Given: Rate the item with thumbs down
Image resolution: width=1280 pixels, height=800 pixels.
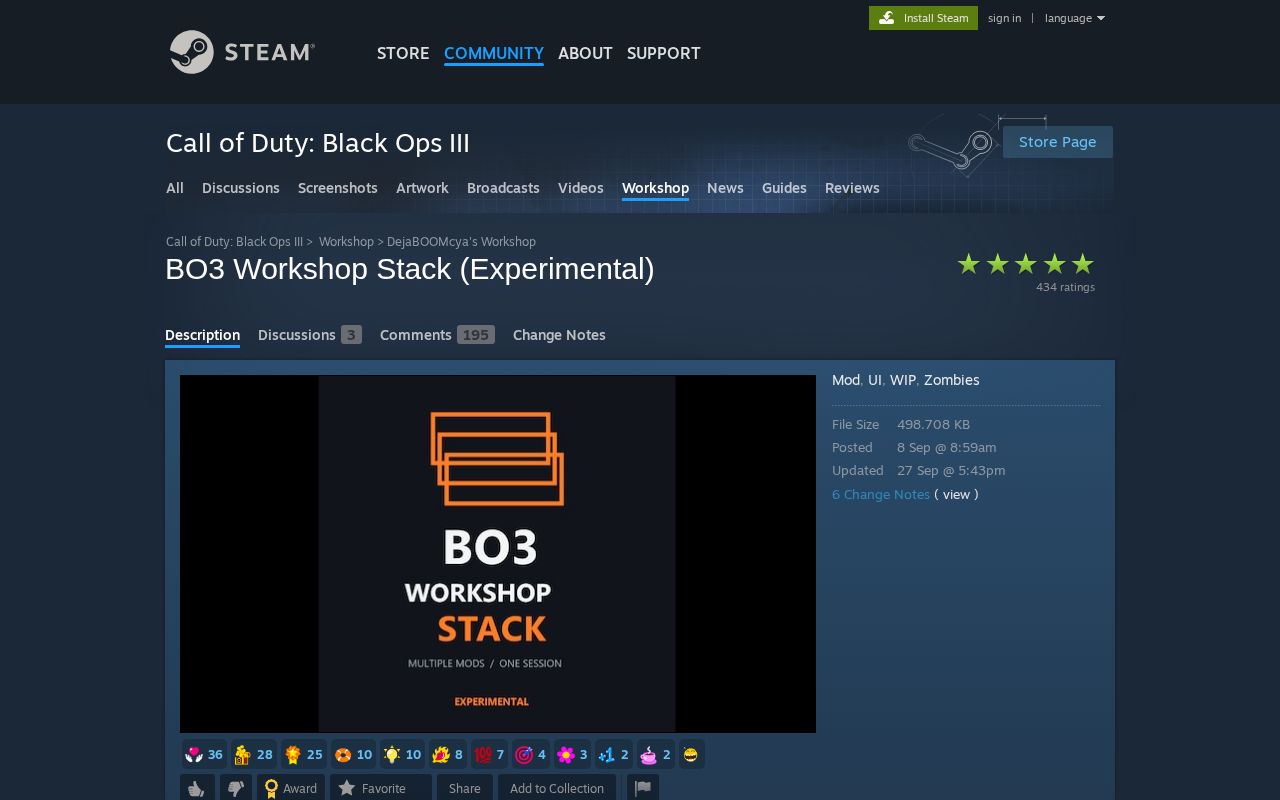Looking at the screenshot, I should tap(235, 788).
